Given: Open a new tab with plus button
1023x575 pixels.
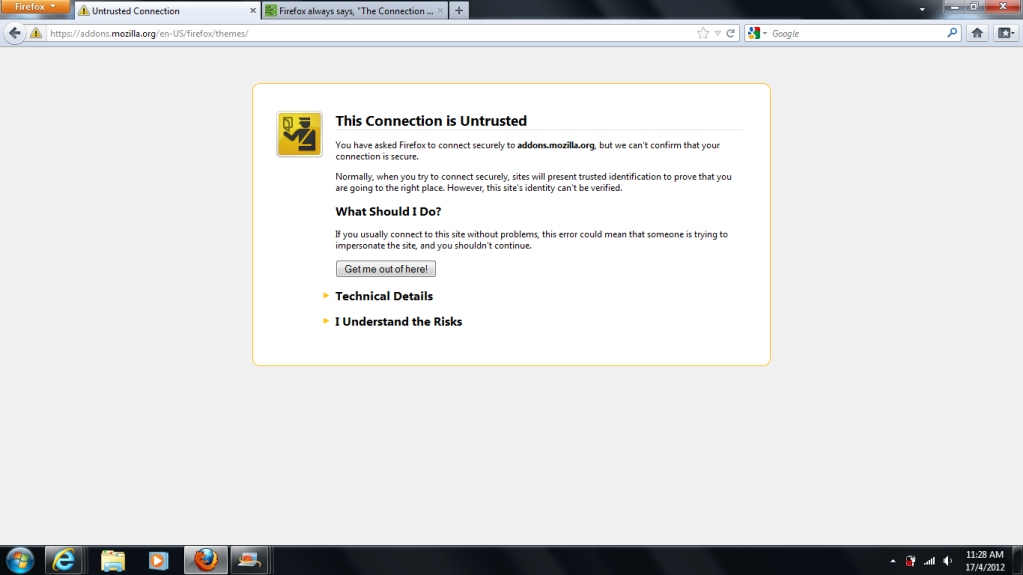Looking at the screenshot, I should [459, 10].
